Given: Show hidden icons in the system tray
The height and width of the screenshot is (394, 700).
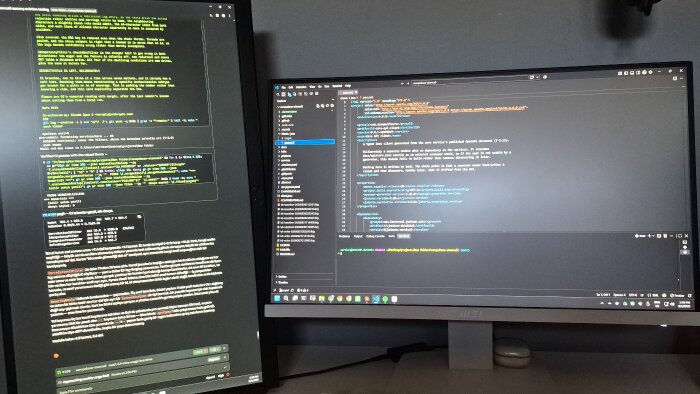Looking at the screenshot, I should [602, 303].
